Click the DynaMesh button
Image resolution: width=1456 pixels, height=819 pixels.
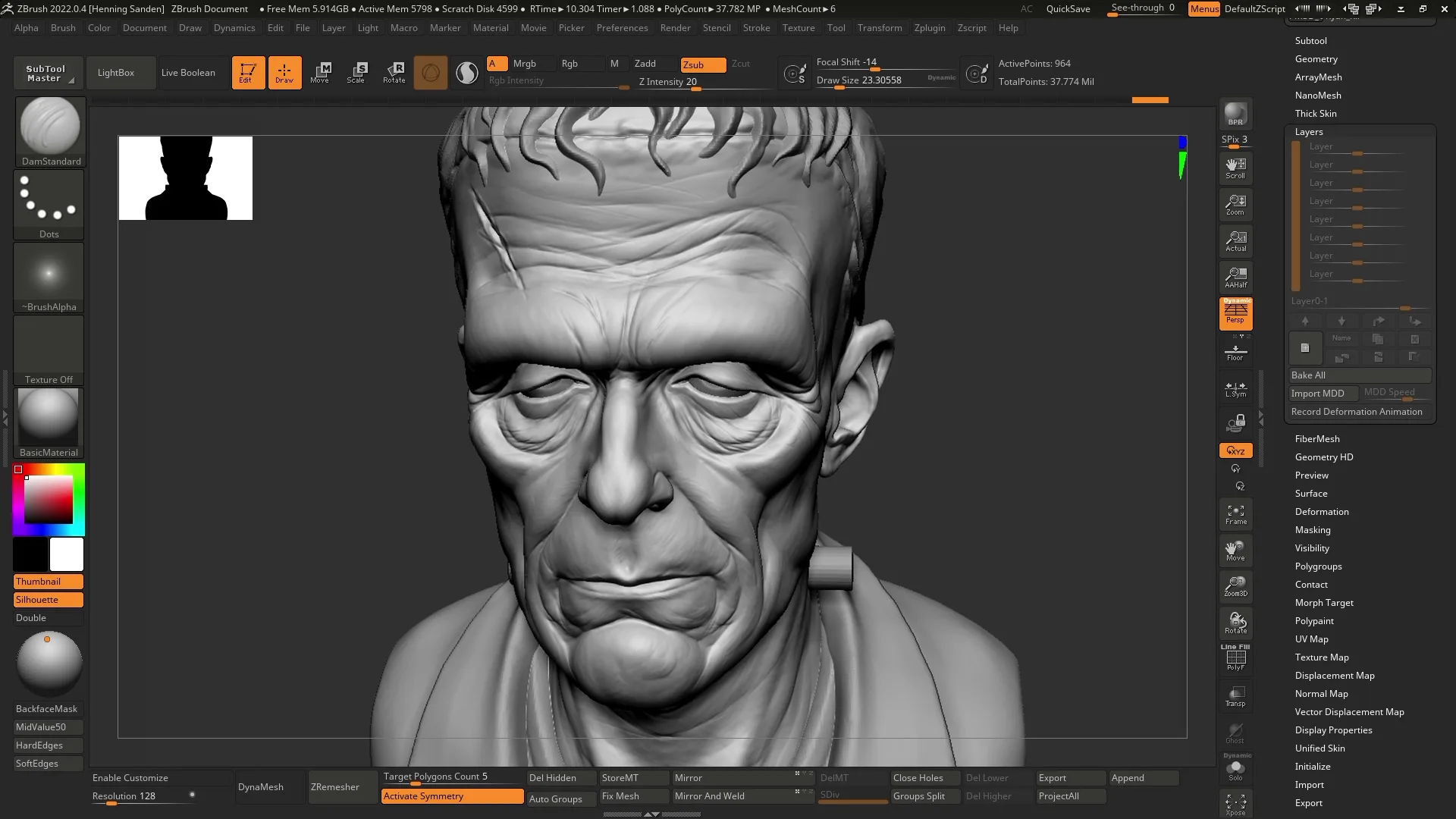261,787
